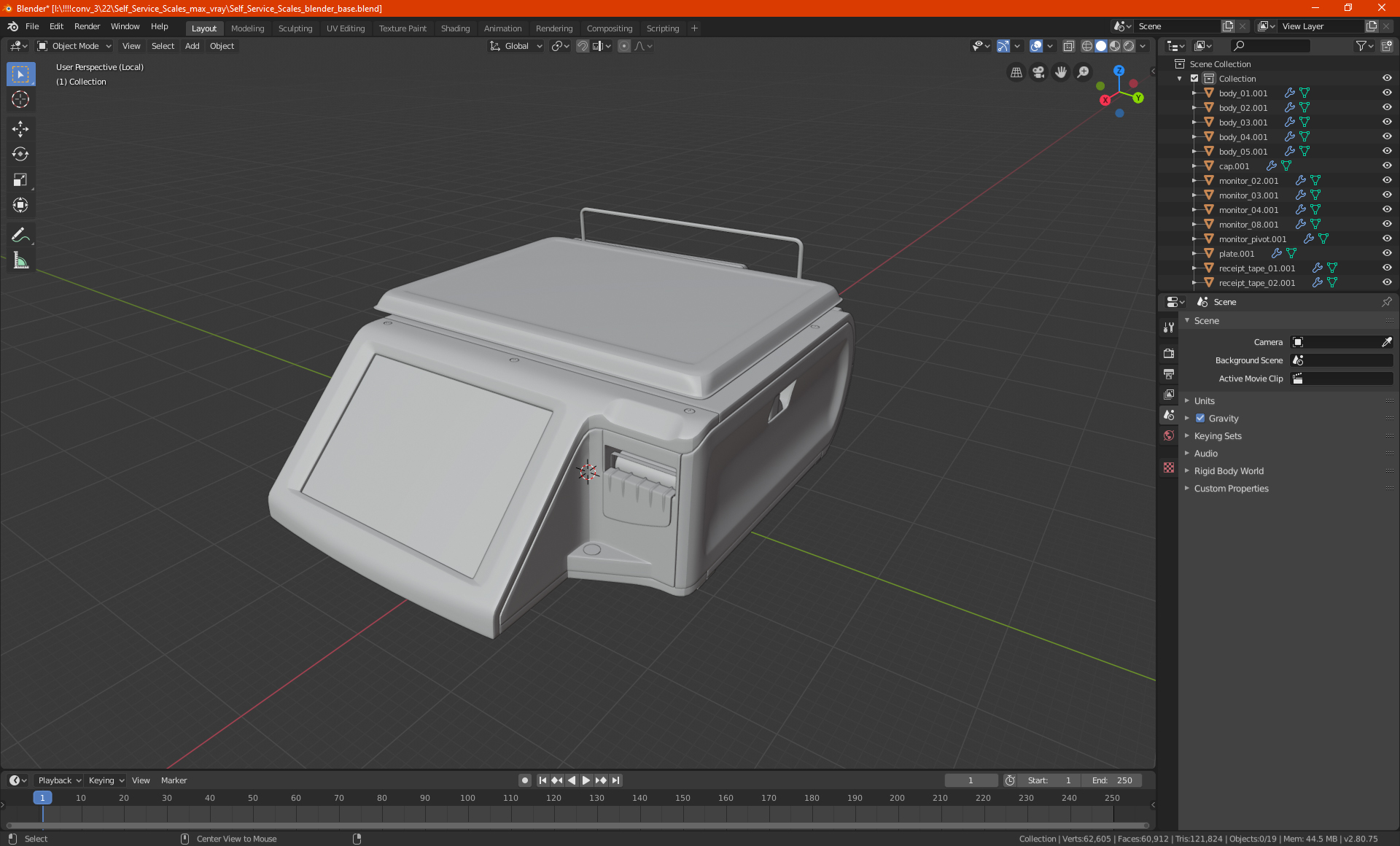Open the Add menu in viewport header

point(192,46)
